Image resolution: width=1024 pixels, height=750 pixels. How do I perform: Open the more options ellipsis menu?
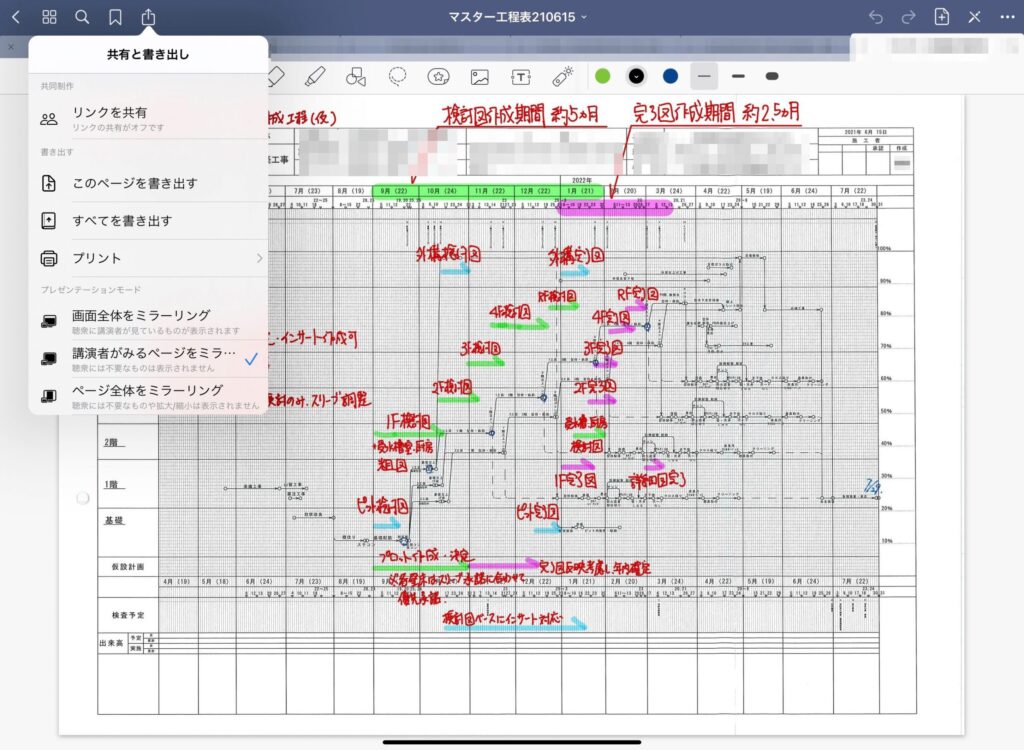pyautogui.click(x=1006, y=17)
